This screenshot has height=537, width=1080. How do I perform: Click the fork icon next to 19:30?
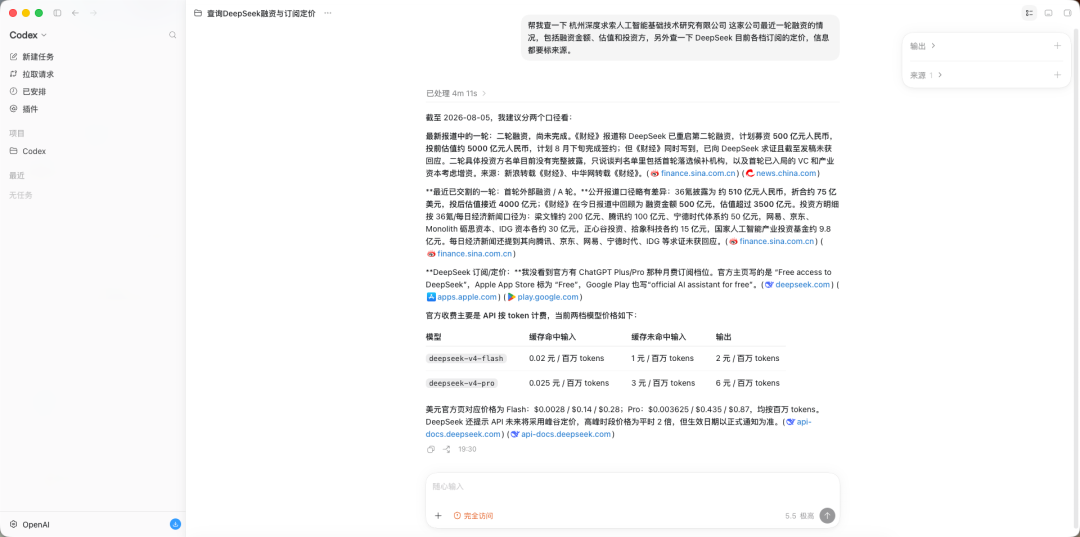(446, 449)
